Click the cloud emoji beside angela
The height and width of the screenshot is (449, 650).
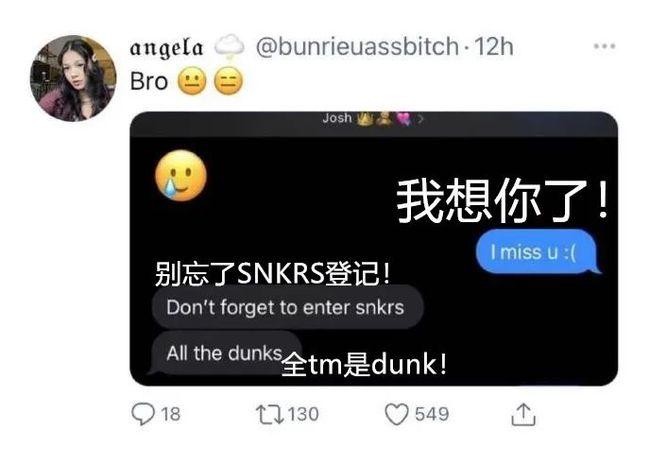[x=229, y=46]
